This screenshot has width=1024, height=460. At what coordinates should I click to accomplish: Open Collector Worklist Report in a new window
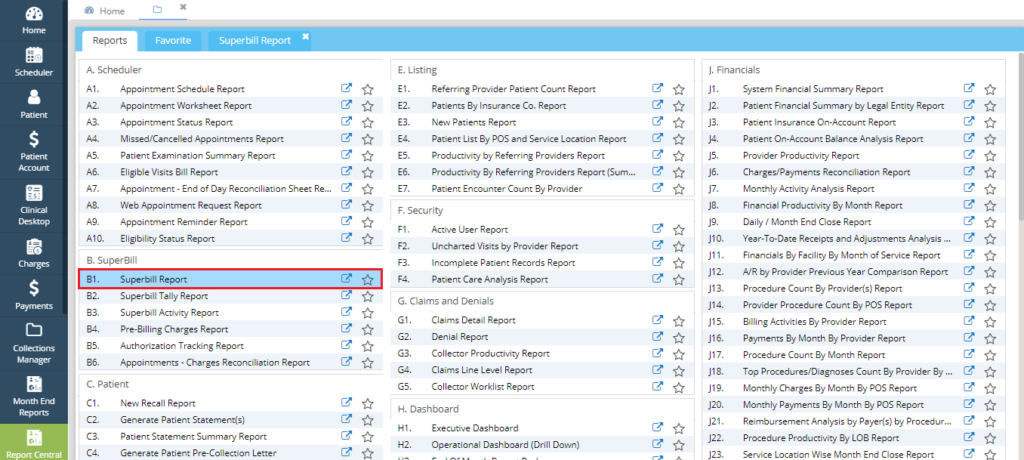click(x=658, y=386)
